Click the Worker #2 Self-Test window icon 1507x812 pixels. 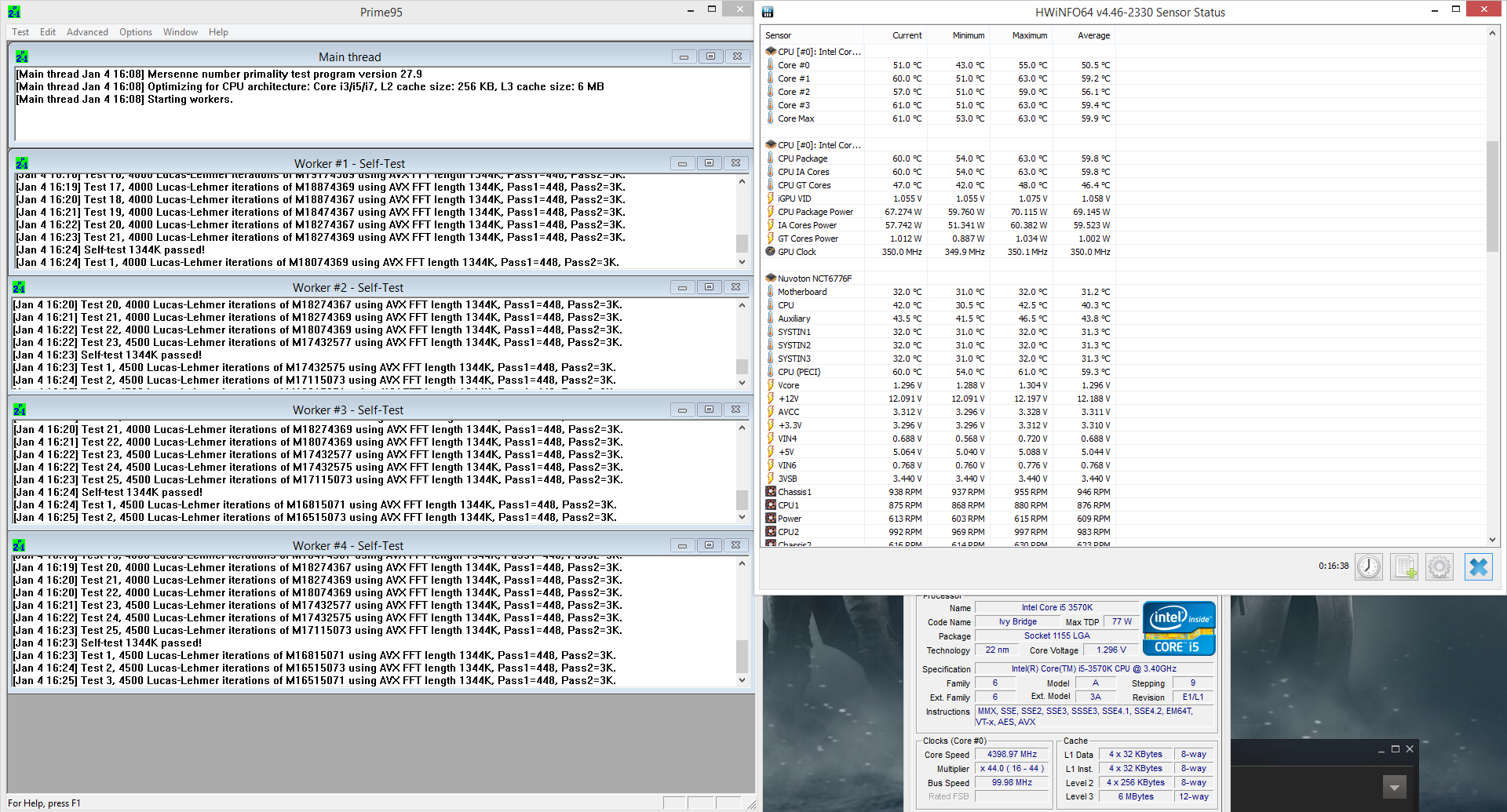[x=19, y=287]
